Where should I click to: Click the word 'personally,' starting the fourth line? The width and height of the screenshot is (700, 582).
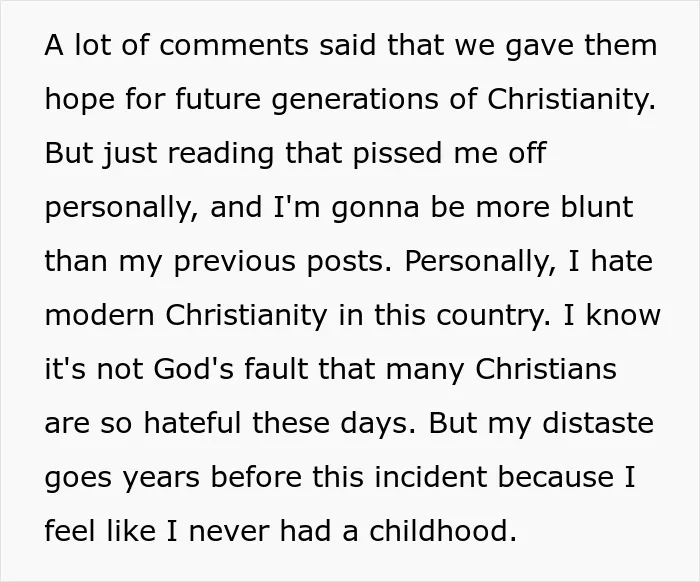[x=118, y=208]
